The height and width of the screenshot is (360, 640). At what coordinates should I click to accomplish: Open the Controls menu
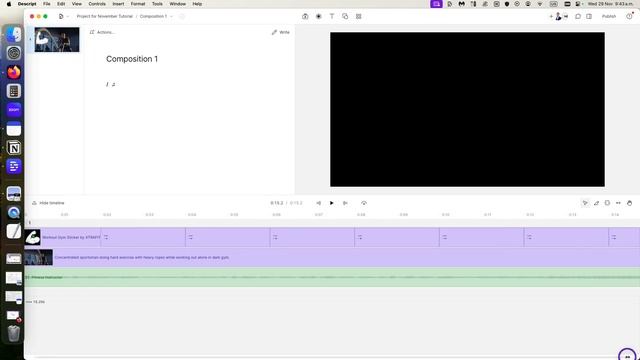pos(97,4)
